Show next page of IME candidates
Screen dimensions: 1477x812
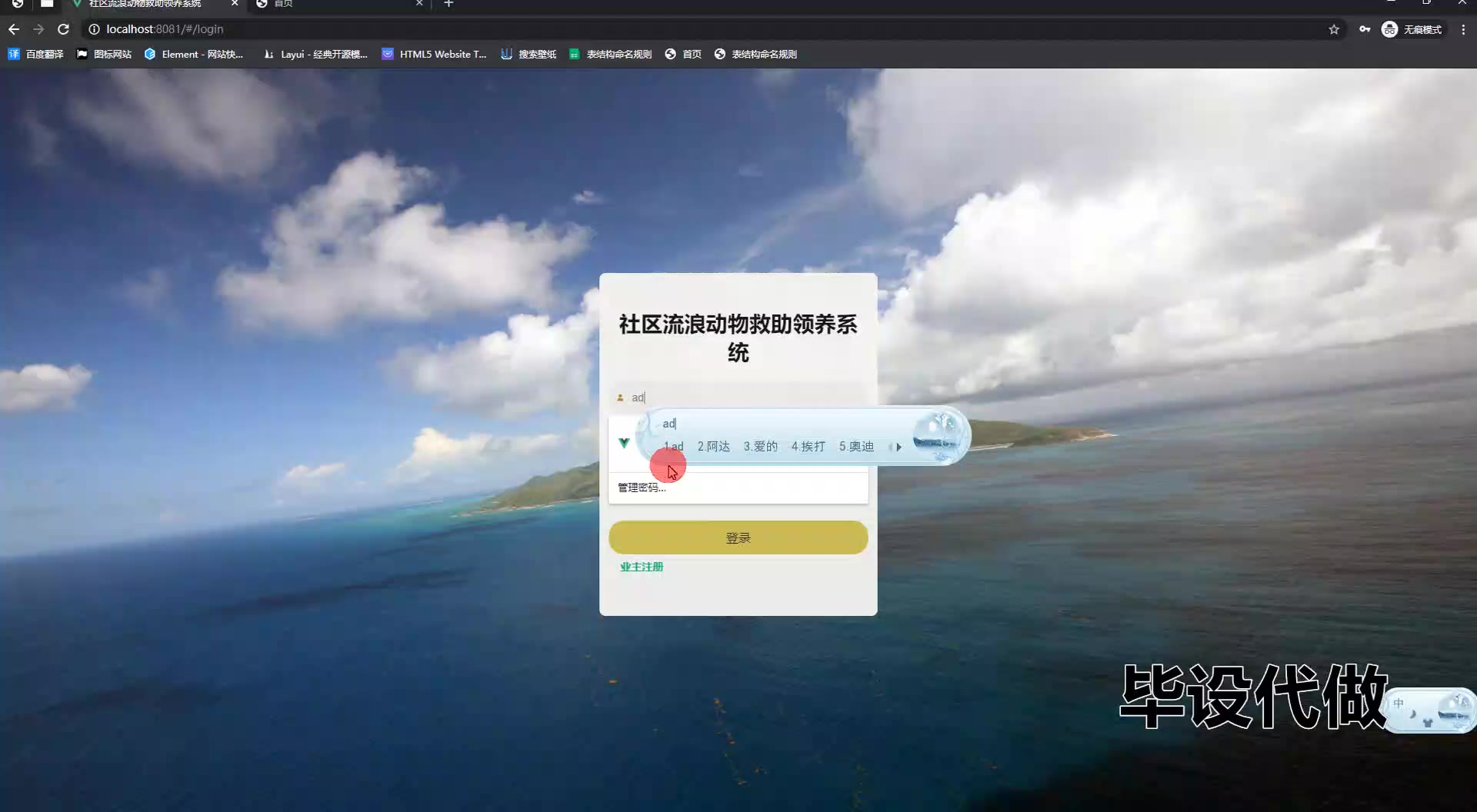click(899, 447)
